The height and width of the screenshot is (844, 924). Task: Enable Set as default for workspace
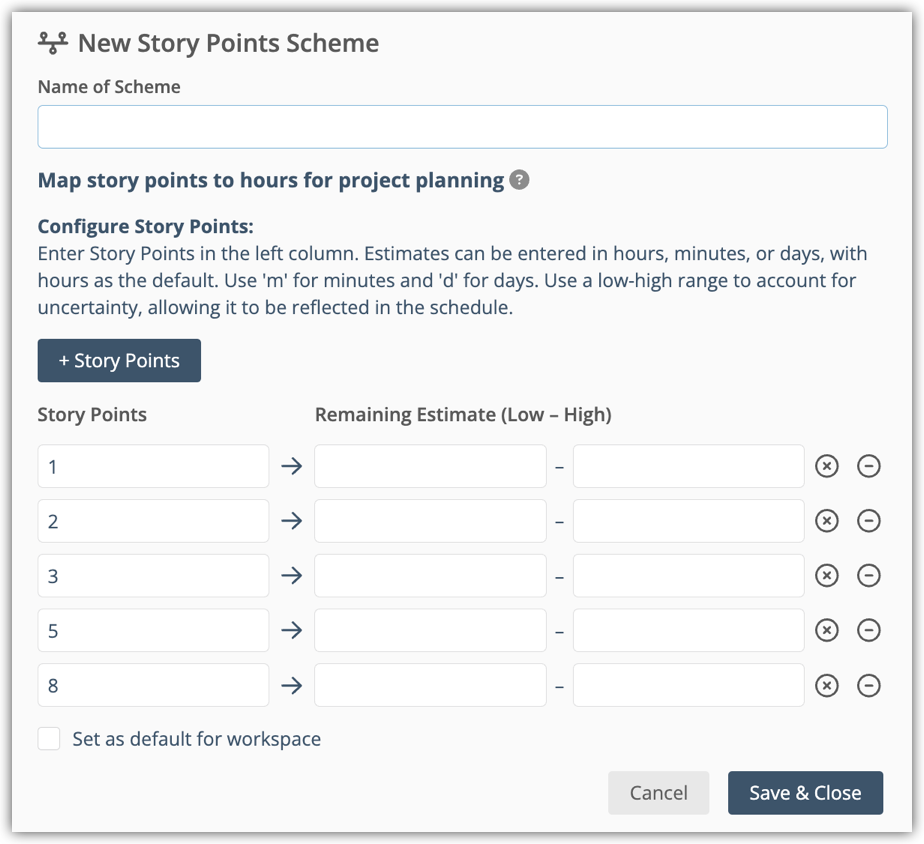(x=49, y=739)
